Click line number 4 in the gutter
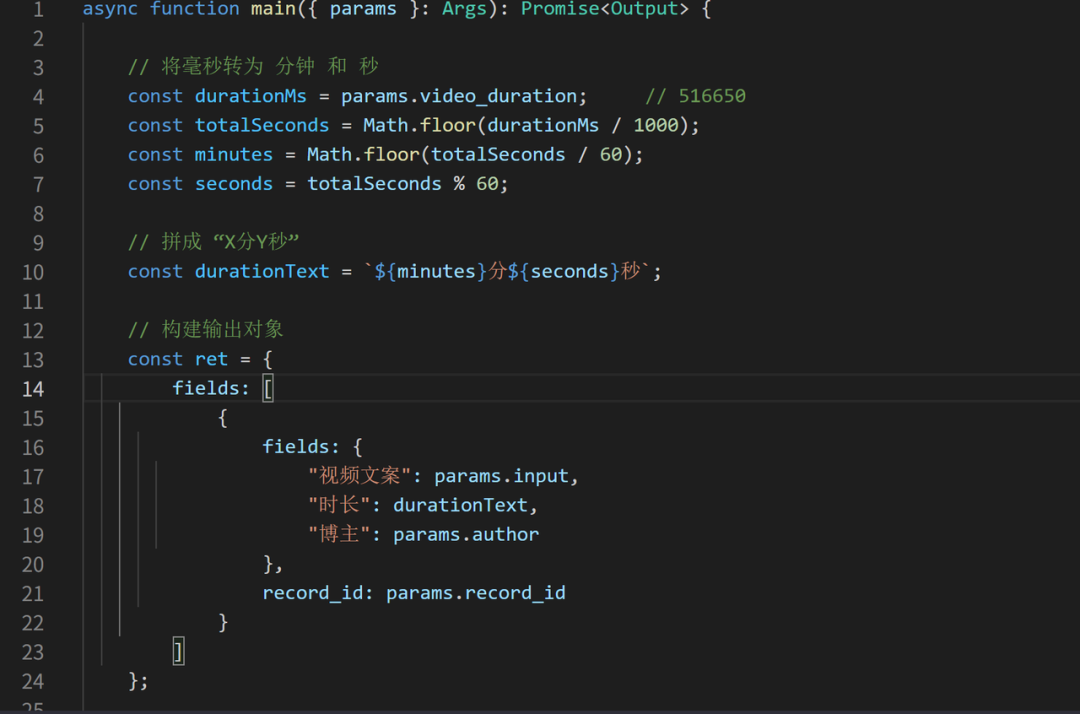The image size is (1080, 714). (x=38, y=96)
